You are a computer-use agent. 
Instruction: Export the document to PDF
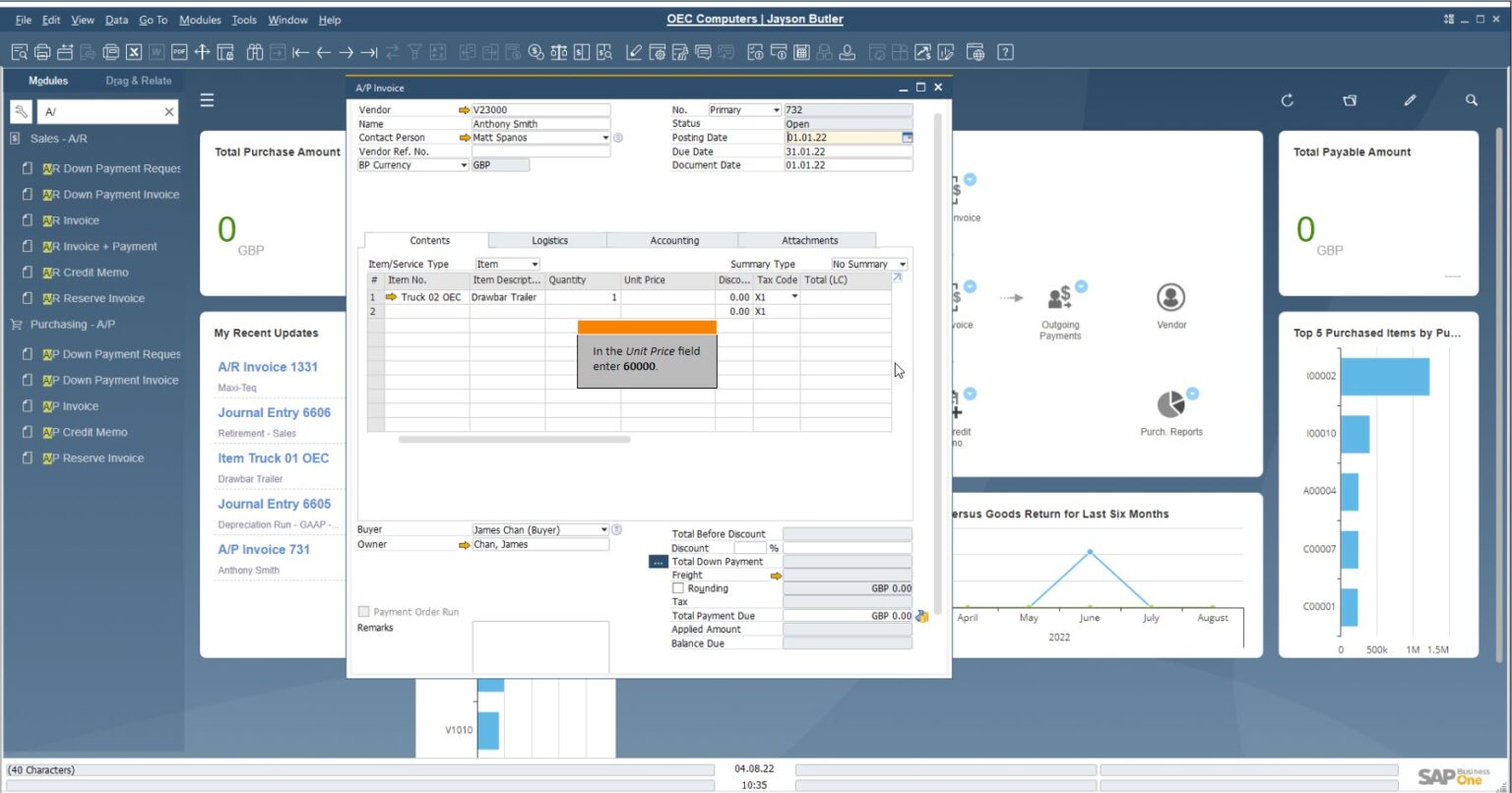pos(178,52)
